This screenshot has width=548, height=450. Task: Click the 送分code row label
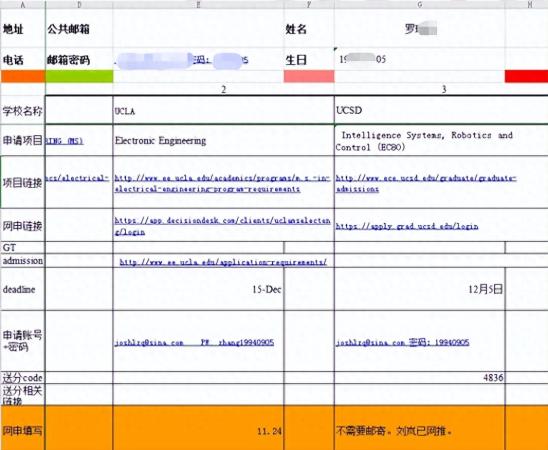(23, 378)
